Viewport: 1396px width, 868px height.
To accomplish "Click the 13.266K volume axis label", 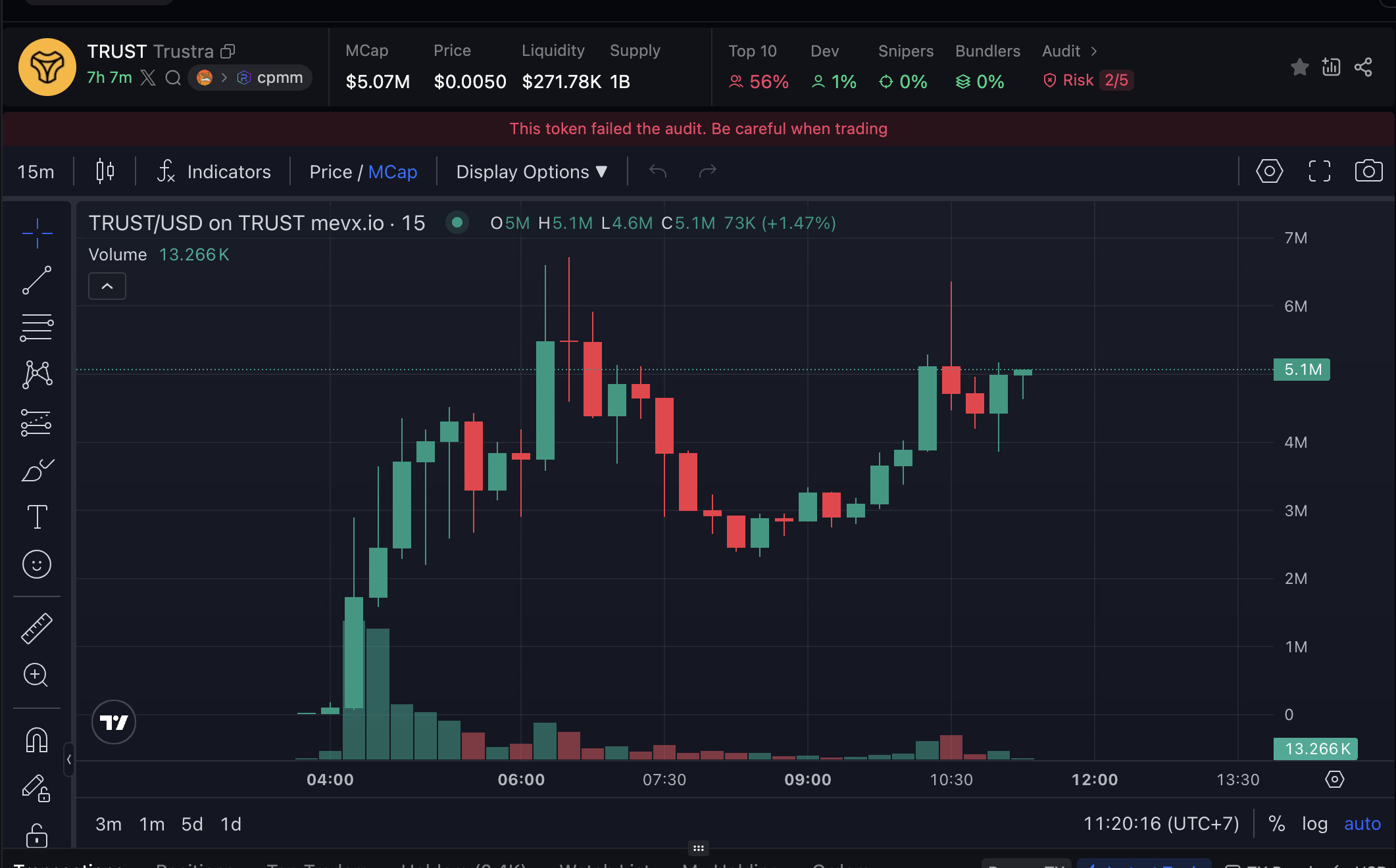I will pyautogui.click(x=1316, y=749).
